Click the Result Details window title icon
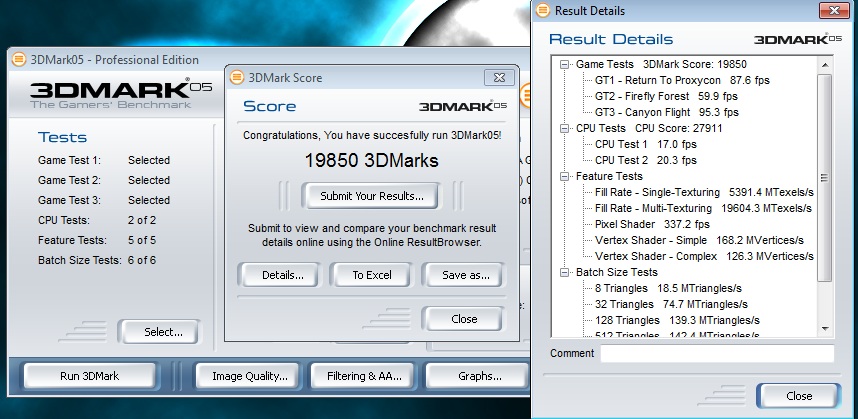 543,10
